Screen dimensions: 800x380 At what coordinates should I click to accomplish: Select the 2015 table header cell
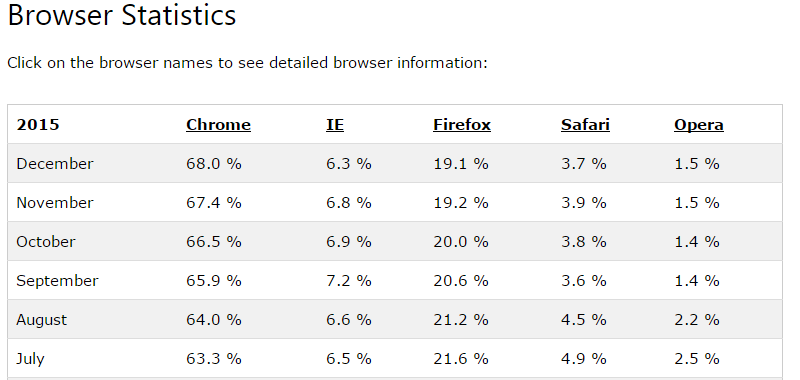[38, 125]
